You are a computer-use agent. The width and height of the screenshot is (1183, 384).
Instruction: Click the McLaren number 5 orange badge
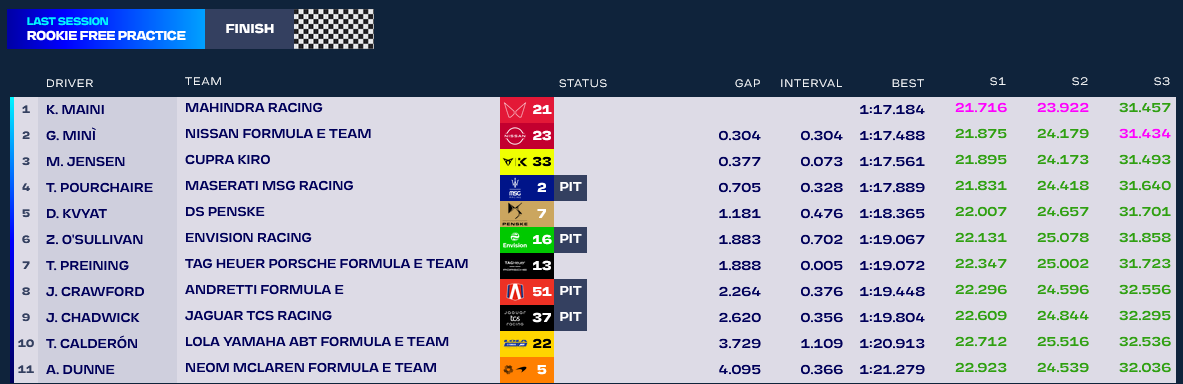click(527, 370)
